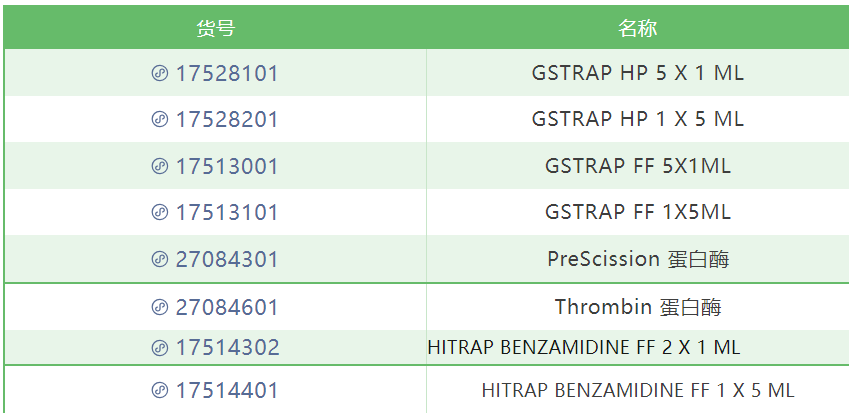Select the GSTRAP FF 1X5ML name cell
The width and height of the screenshot is (850, 415).
coord(638,212)
